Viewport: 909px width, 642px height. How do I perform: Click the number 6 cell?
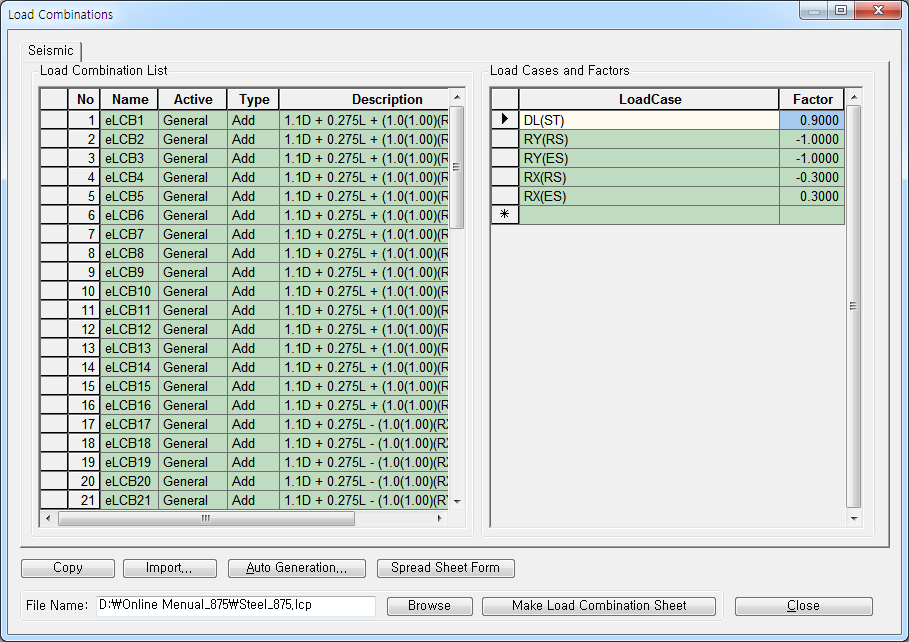pyautogui.click(x=84, y=215)
